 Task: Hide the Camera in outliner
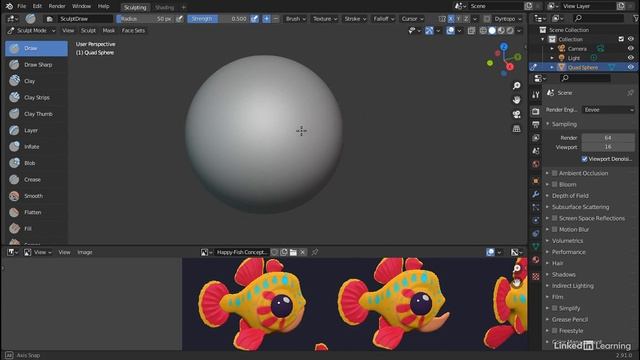click(x=631, y=49)
